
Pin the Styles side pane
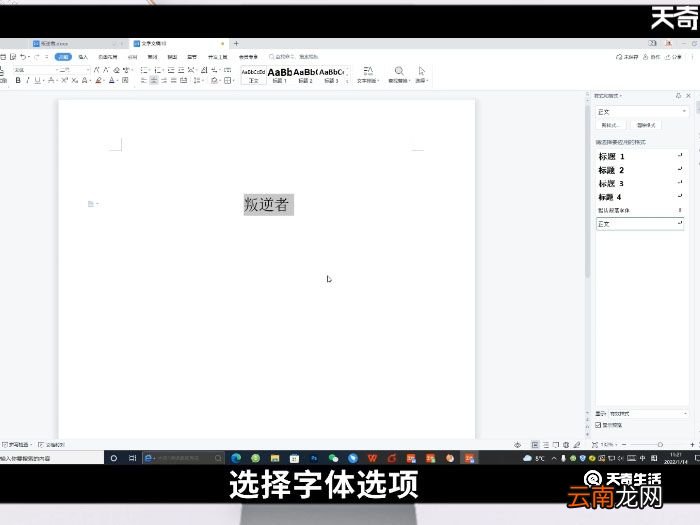[678, 96]
